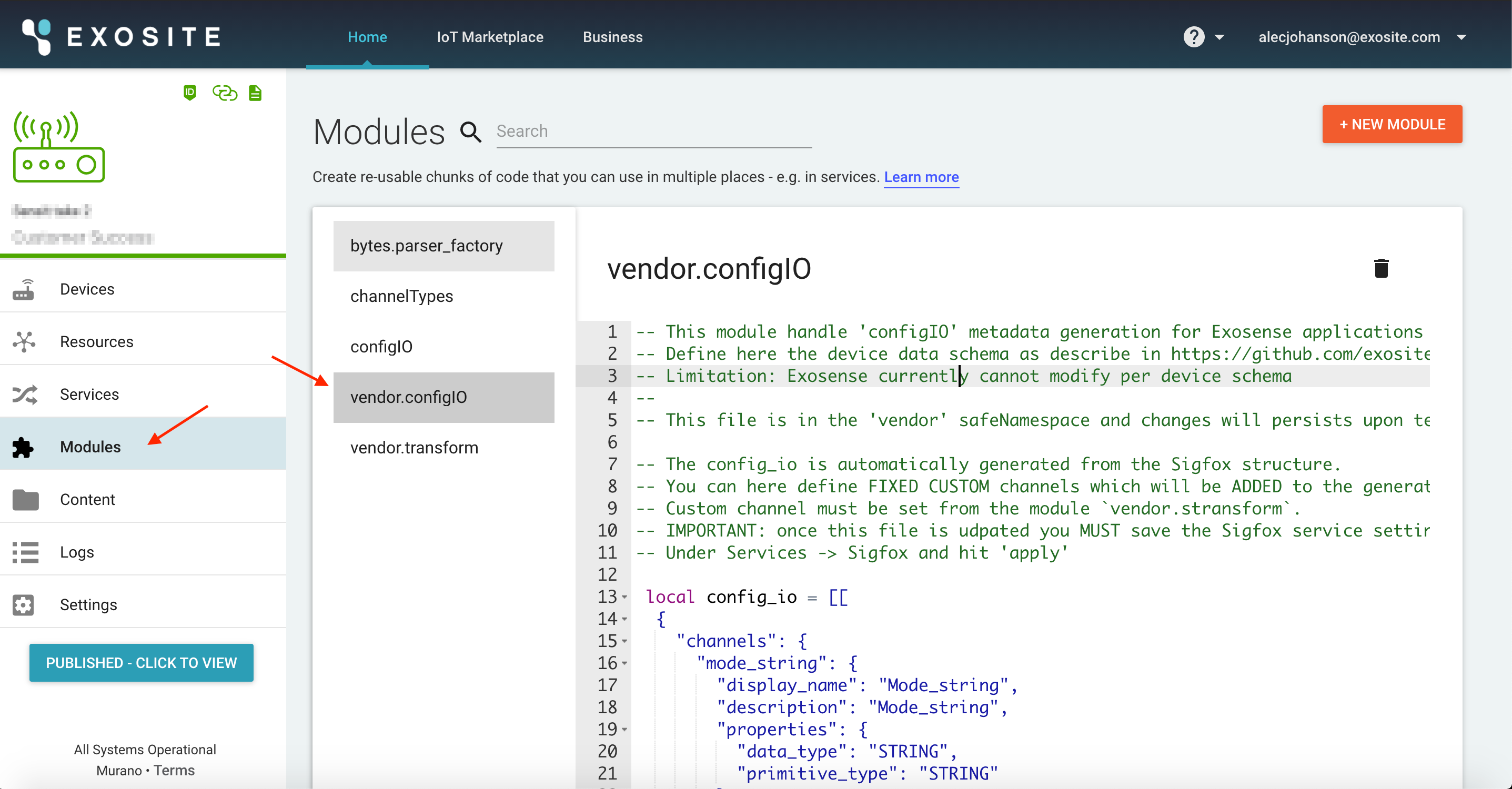Open Content in the sidebar

[x=143, y=500]
